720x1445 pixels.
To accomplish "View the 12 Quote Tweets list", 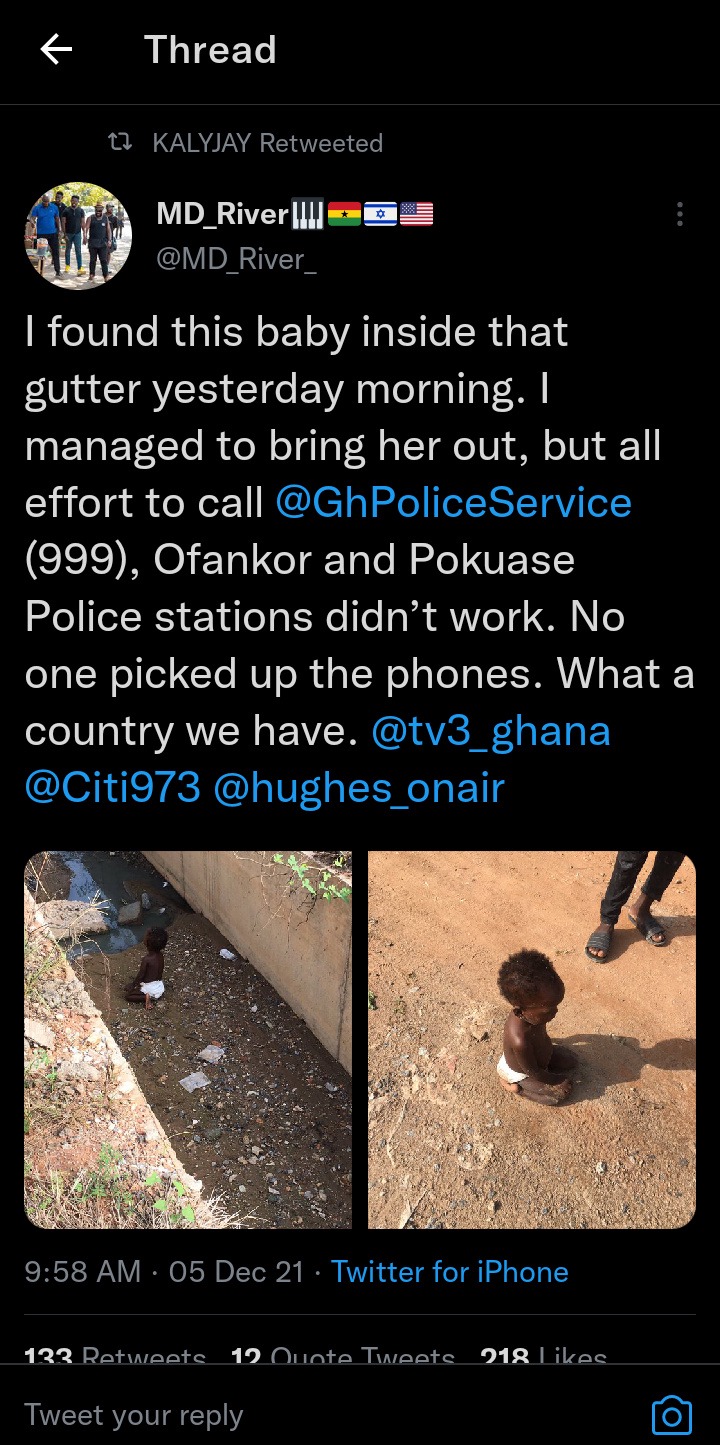I will point(343,1357).
